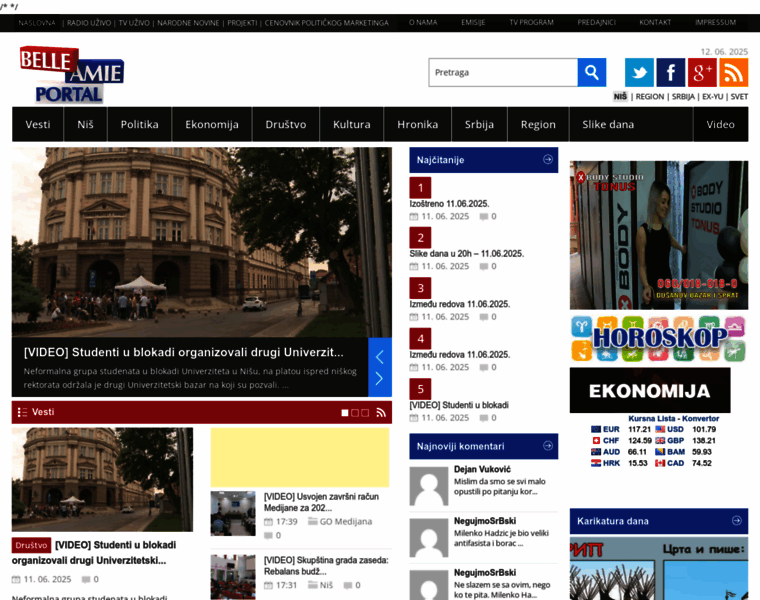Image resolution: width=760 pixels, height=600 pixels.
Task: Select third Vesti pager square
Action: coord(365,412)
